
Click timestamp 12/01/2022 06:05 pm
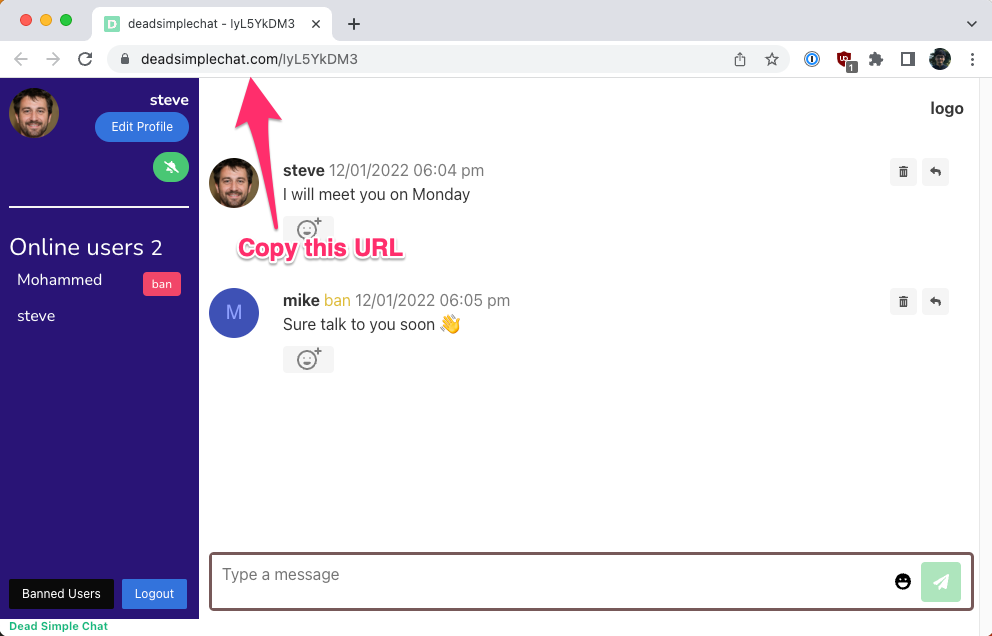point(432,300)
